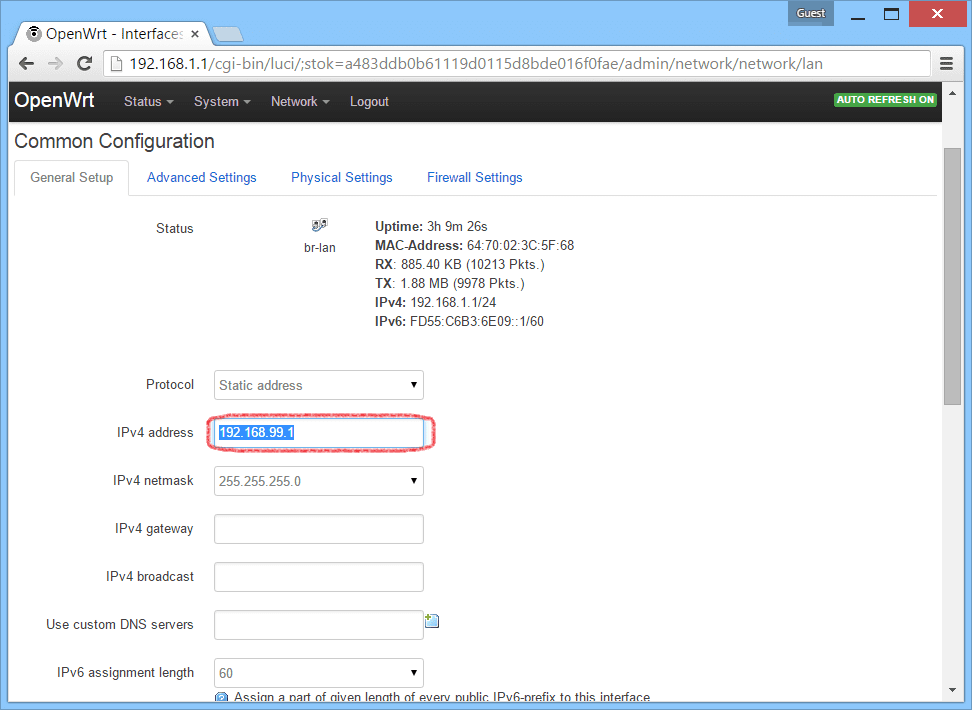Screen dimensions: 972x710
Task: Click the page scroll-up arrow
Action: tap(952, 93)
